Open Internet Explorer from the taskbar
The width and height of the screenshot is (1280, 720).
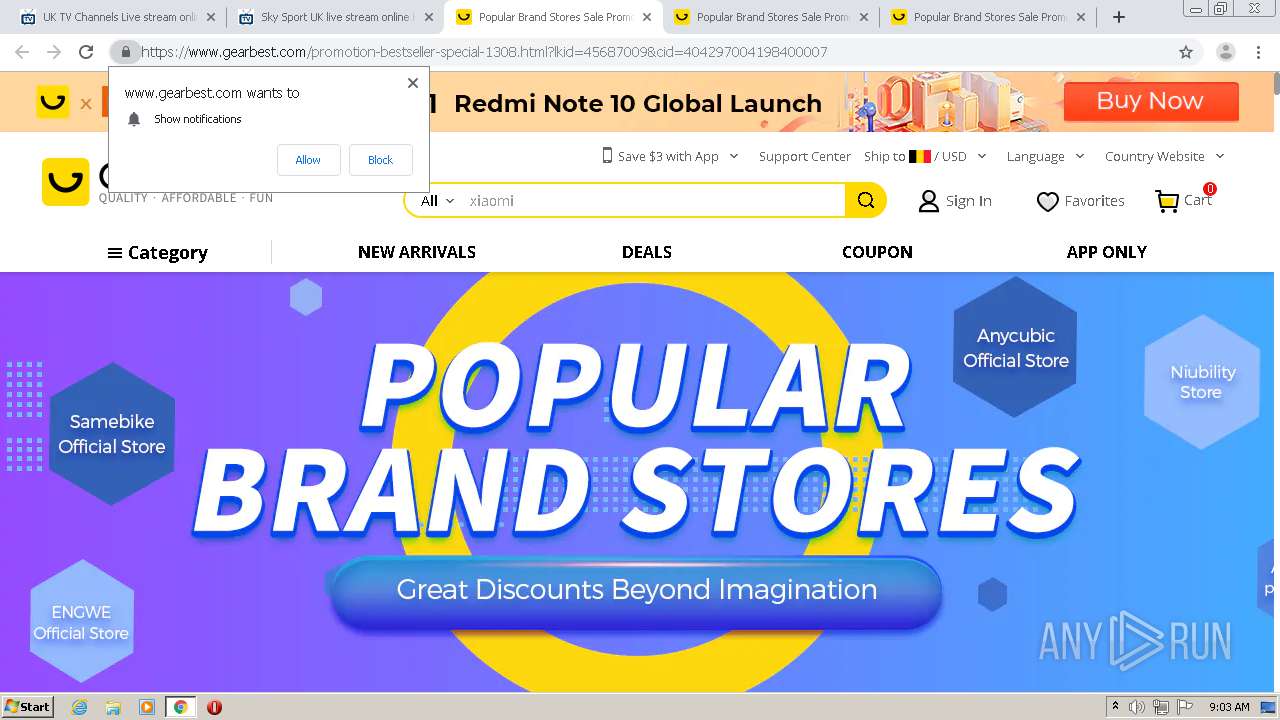point(79,707)
